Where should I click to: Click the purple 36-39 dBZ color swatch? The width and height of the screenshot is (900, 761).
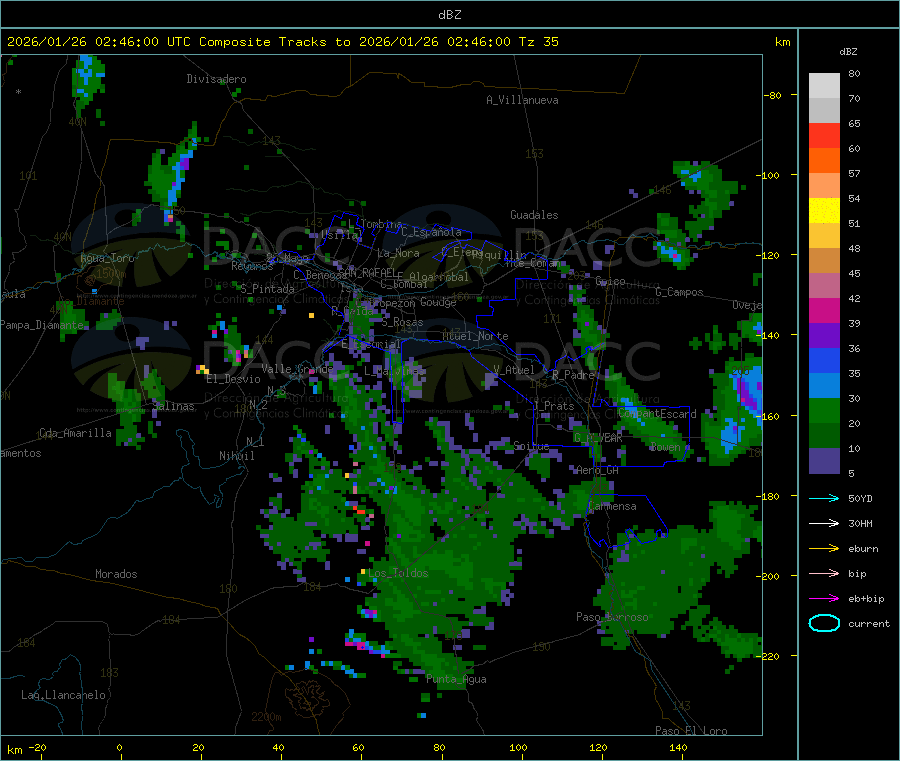coord(824,336)
